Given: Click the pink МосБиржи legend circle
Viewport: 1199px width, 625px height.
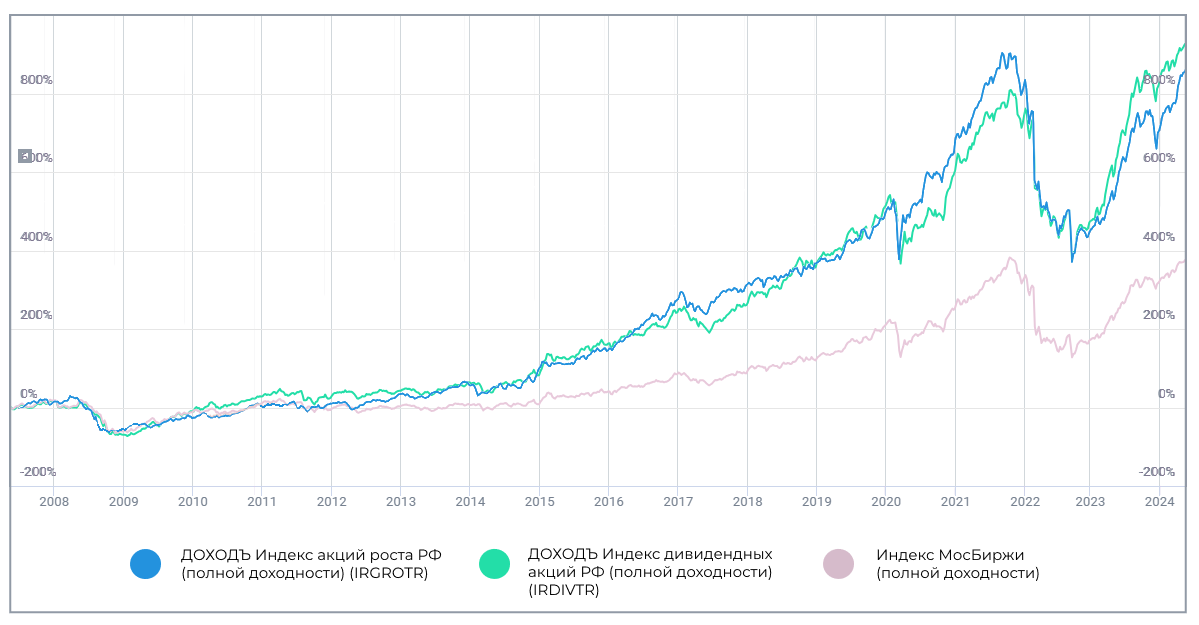Looking at the screenshot, I should pos(838,564).
